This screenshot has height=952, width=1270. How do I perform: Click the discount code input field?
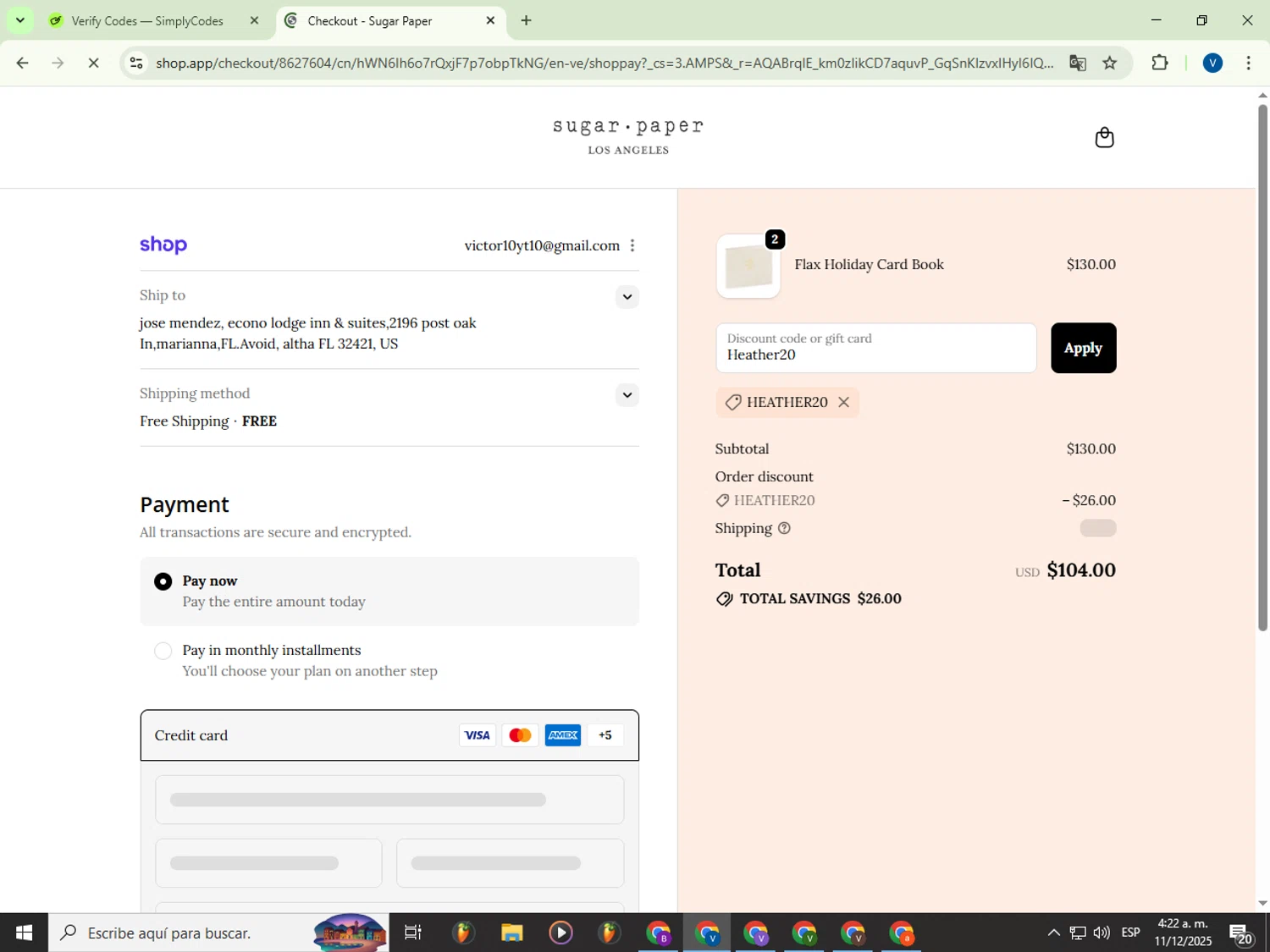875,348
